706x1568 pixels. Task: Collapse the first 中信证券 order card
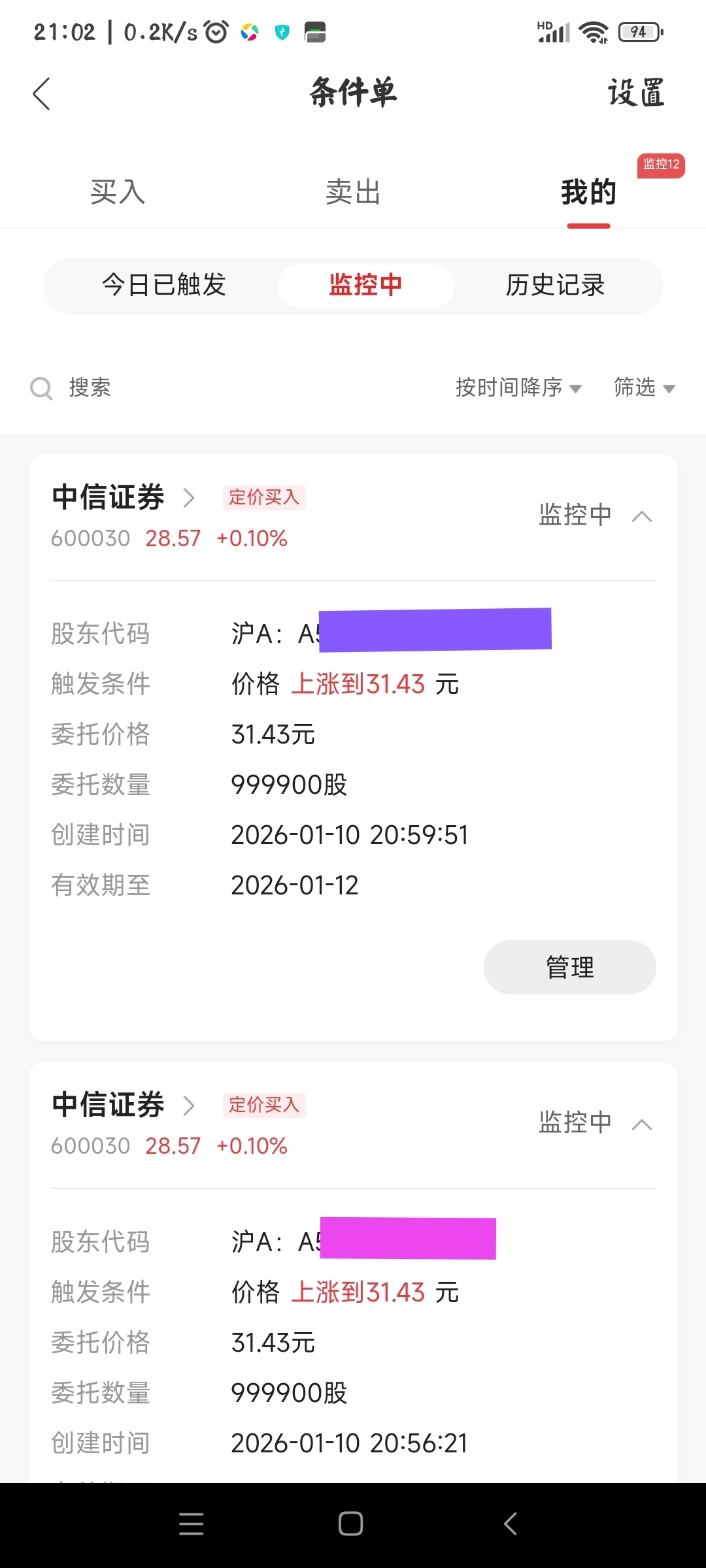(x=642, y=516)
